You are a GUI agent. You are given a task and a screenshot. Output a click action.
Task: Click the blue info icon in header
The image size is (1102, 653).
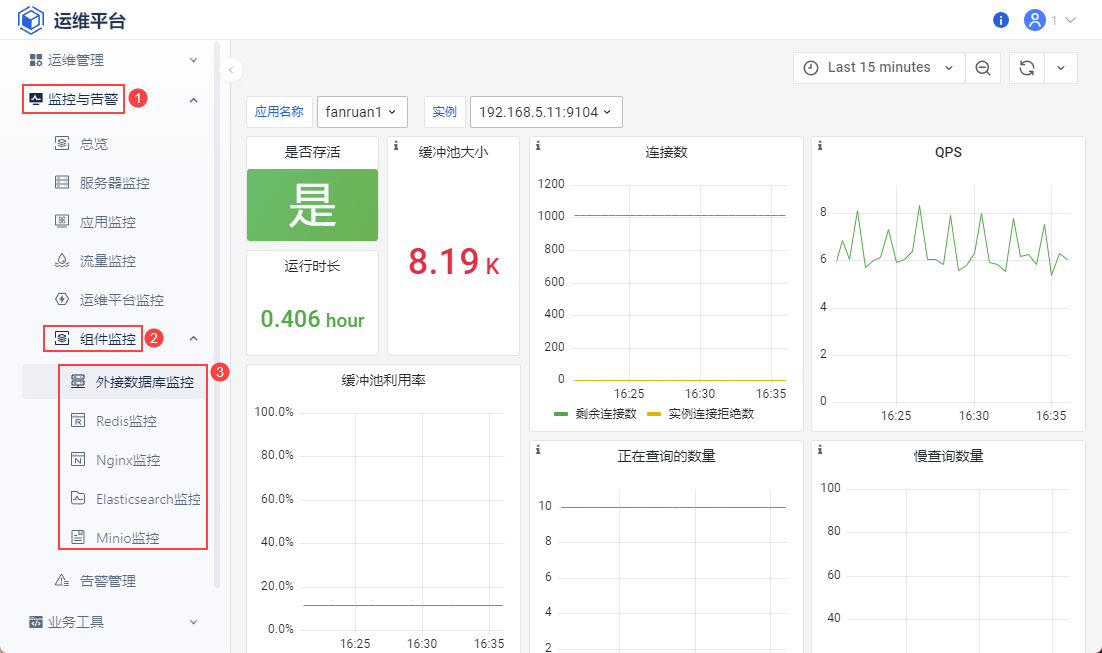pos(1001,20)
